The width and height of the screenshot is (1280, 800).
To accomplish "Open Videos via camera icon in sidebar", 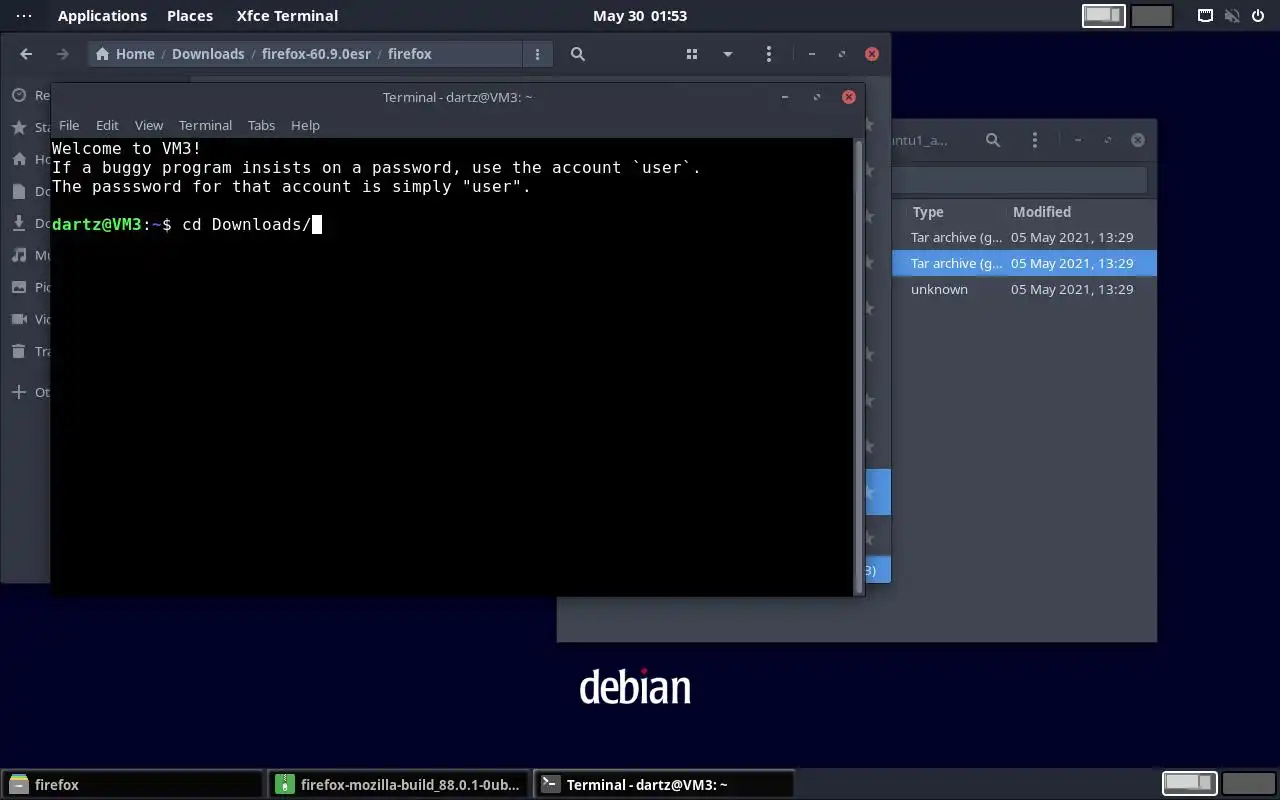I will [19, 319].
